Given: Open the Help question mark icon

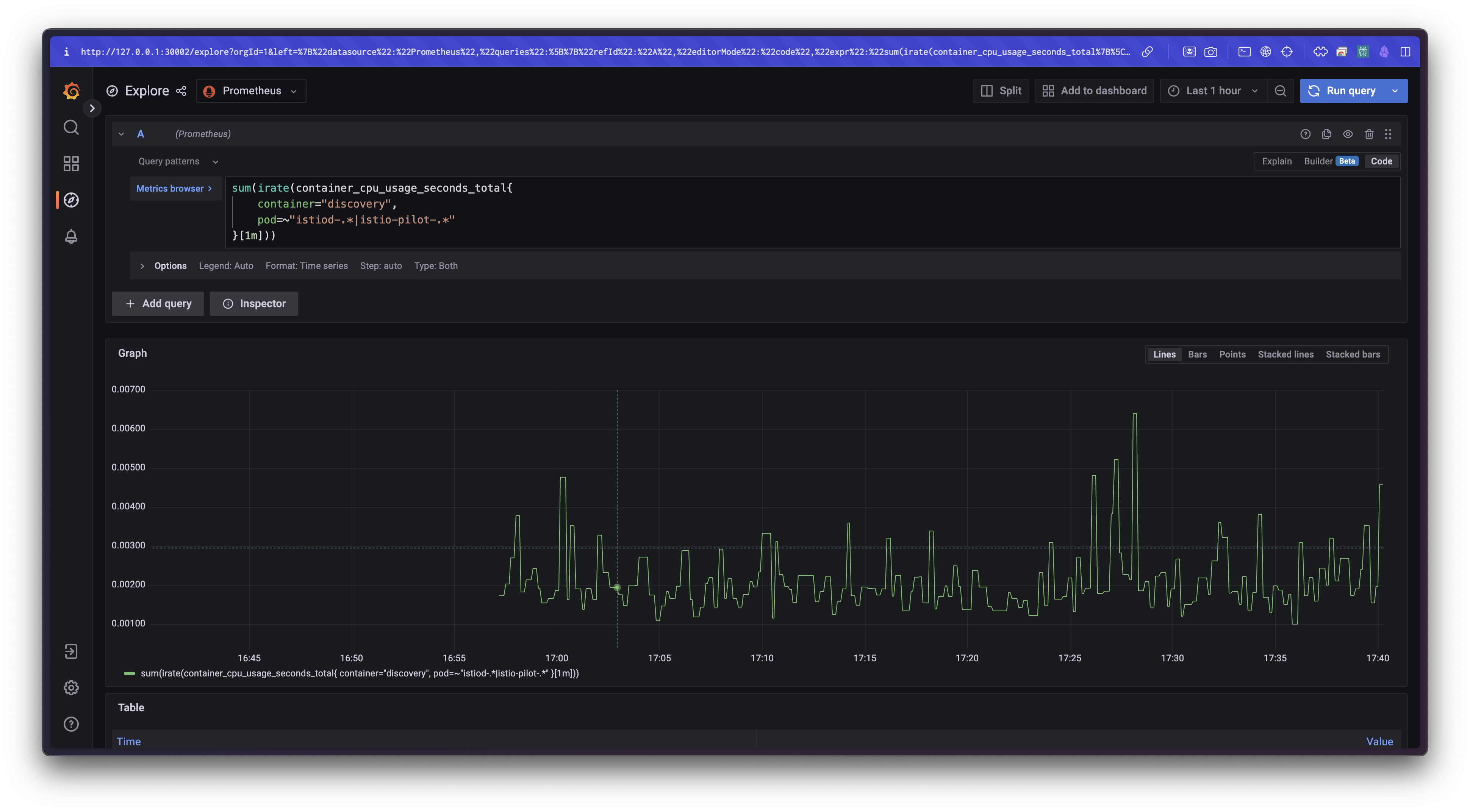Looking at the screenshot, I should (71, 724).
